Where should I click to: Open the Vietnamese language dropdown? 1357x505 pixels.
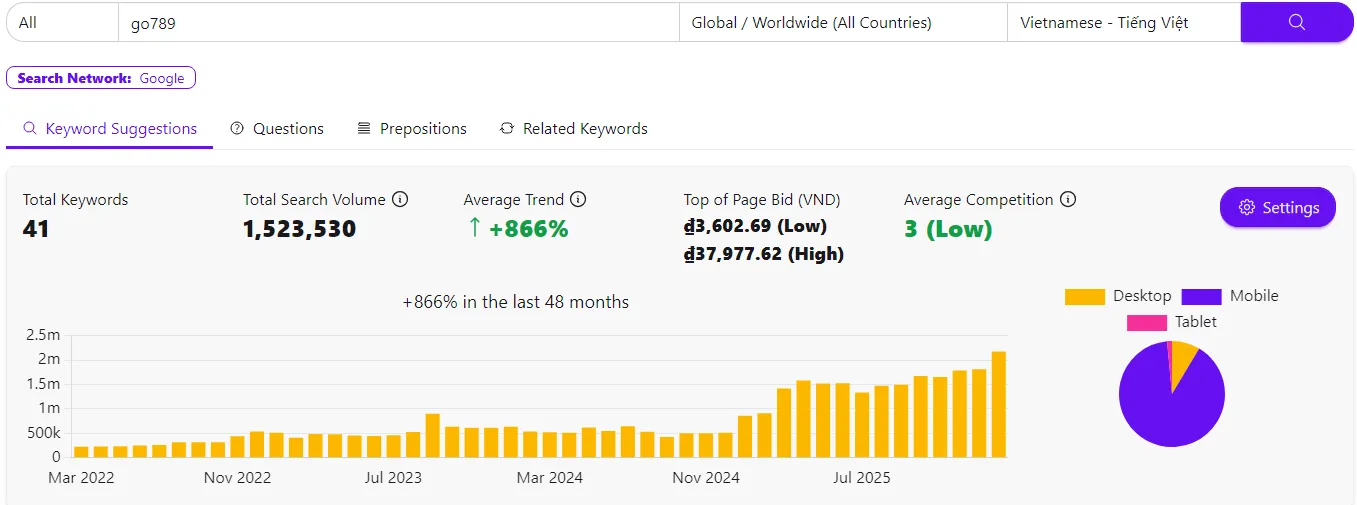(x=1122, y=22)
